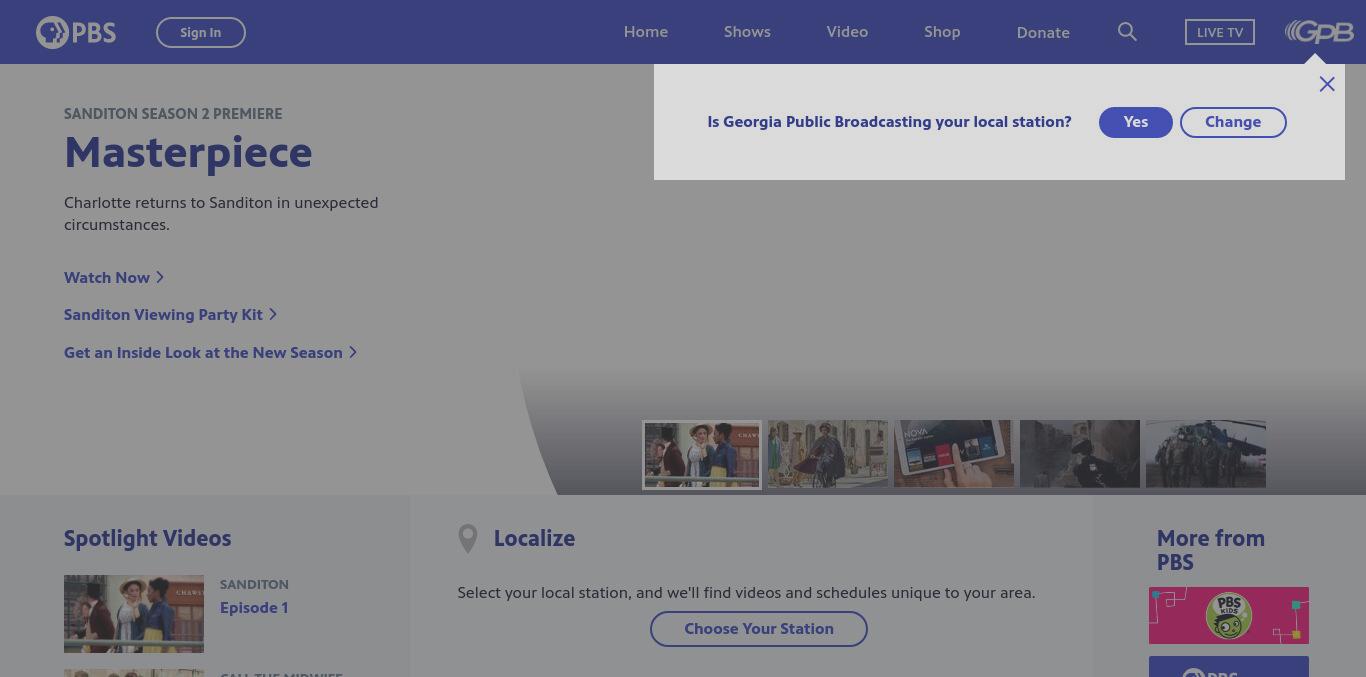Click the SANDITON SEASON 2 PREMIERE label
The image size is (1366, 677).
(x=173, y=114)
